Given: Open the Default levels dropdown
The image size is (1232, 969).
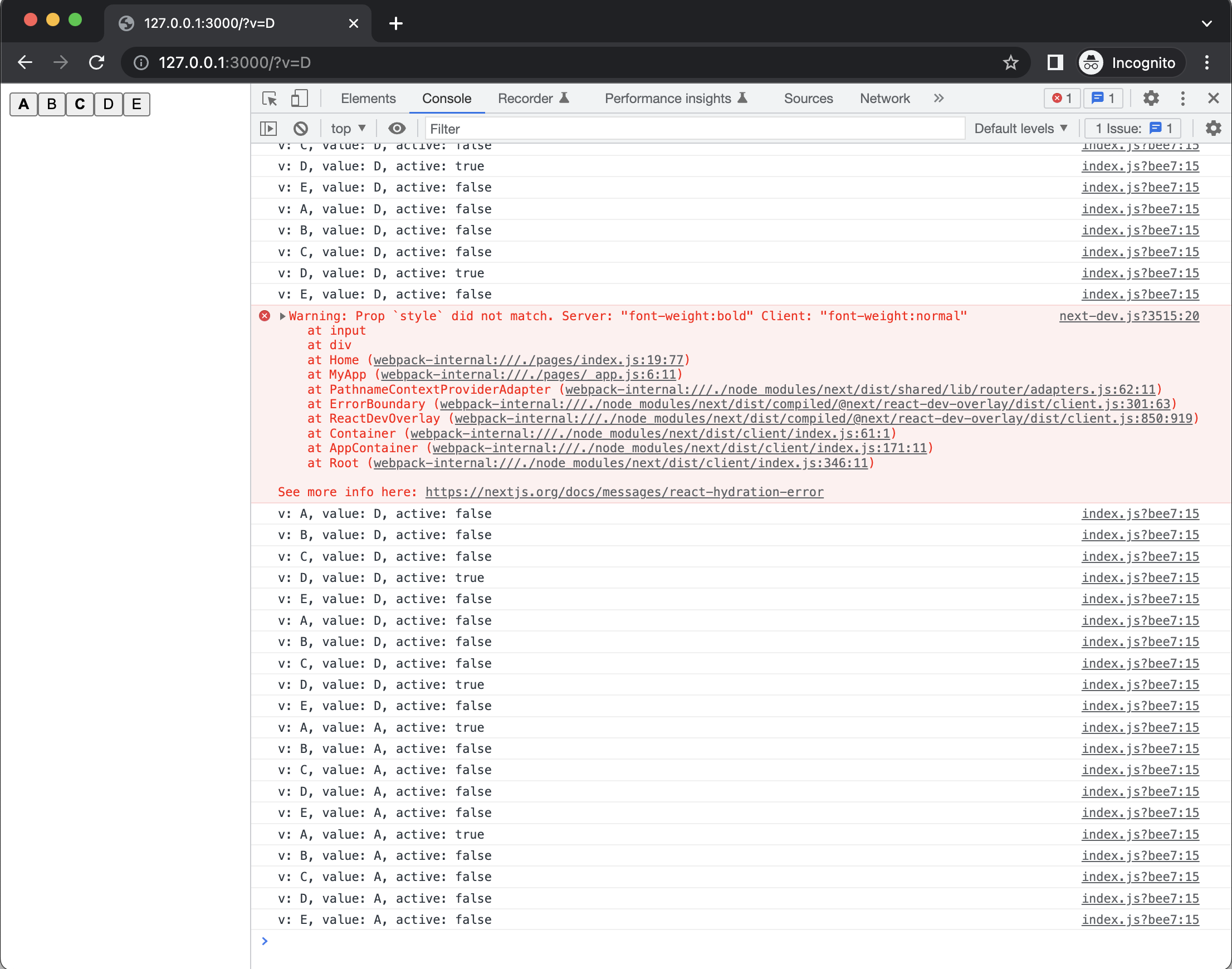Looking at the screenshot, I should (1020, 129).
